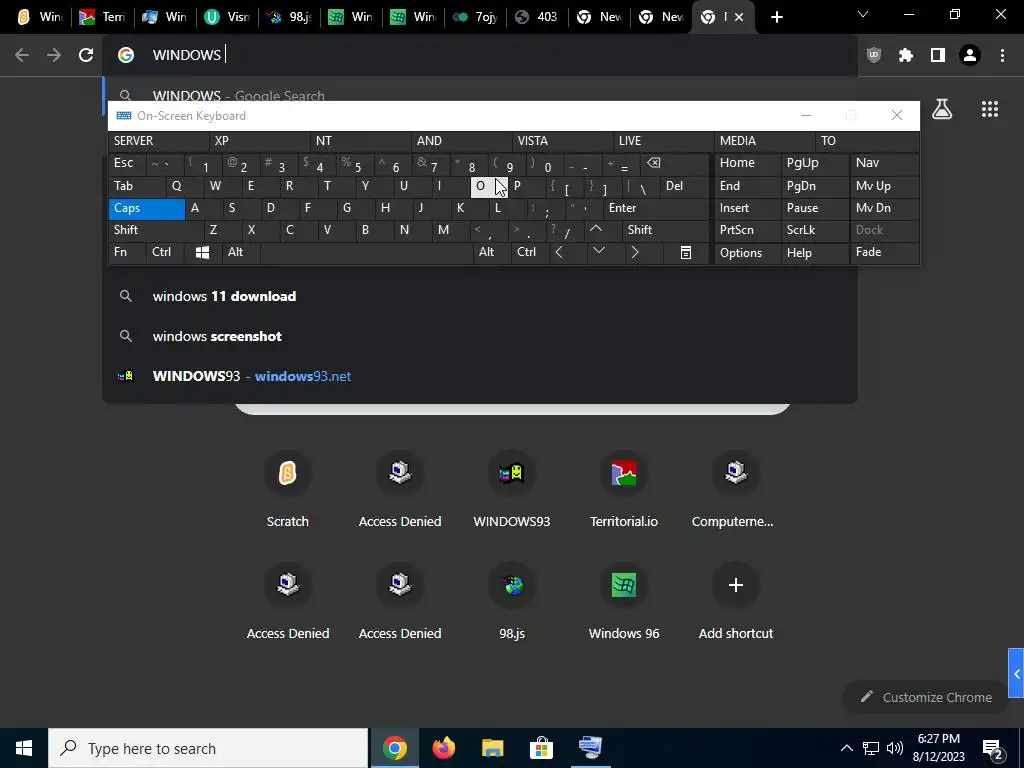
Task: Open Chrome tab search dropdown arrow
Action: 863,15
